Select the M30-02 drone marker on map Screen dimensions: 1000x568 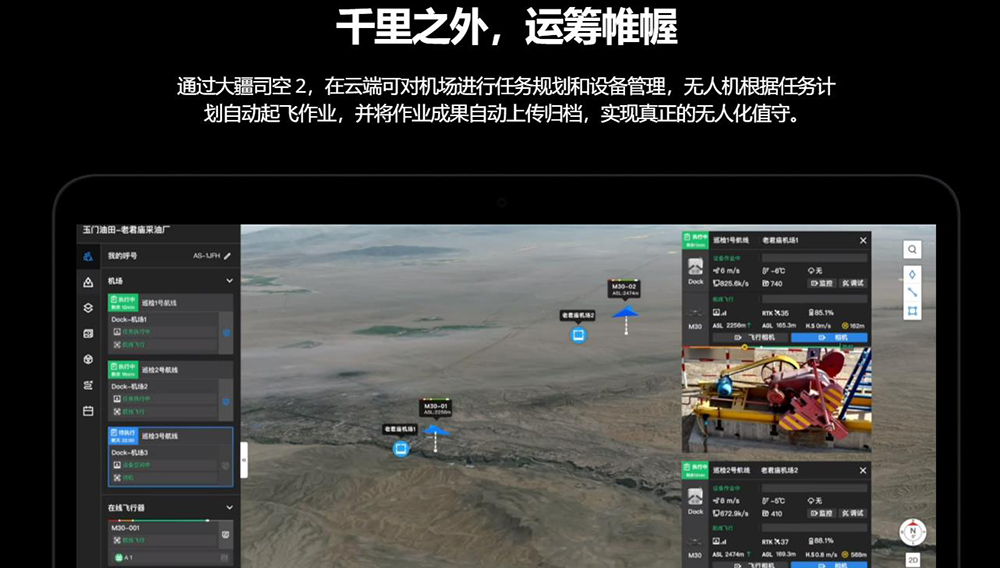pos(625,312)
